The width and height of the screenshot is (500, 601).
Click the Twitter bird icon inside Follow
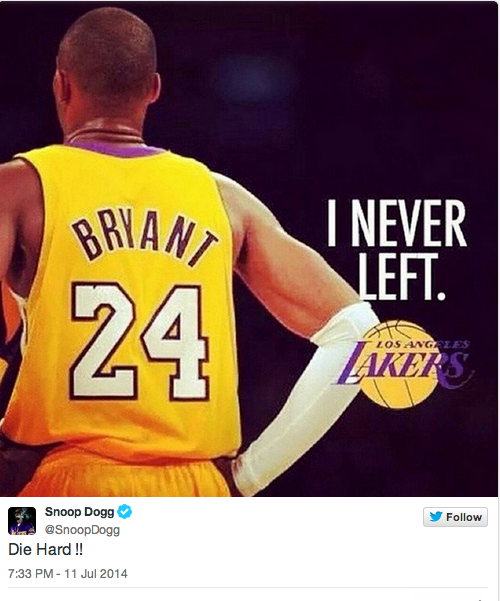click(x=436, y=517)
